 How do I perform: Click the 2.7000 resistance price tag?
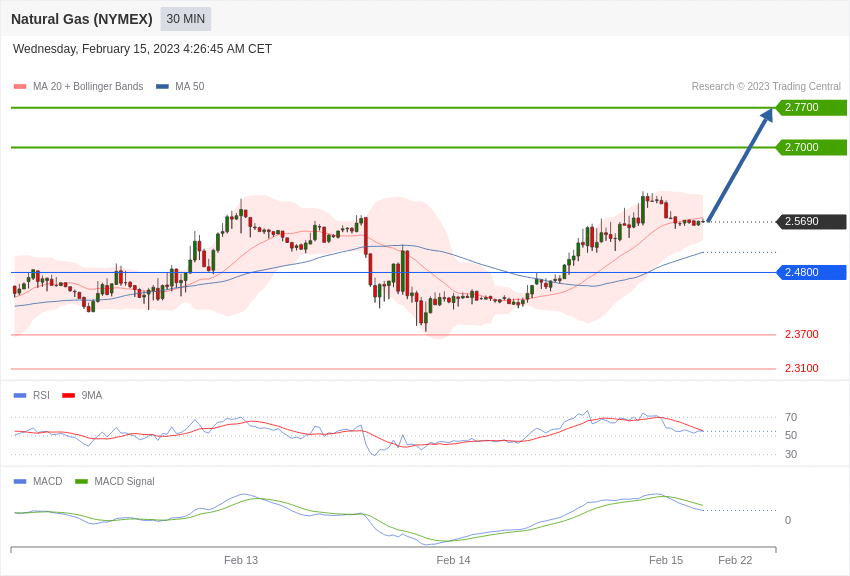click(811, 148)
